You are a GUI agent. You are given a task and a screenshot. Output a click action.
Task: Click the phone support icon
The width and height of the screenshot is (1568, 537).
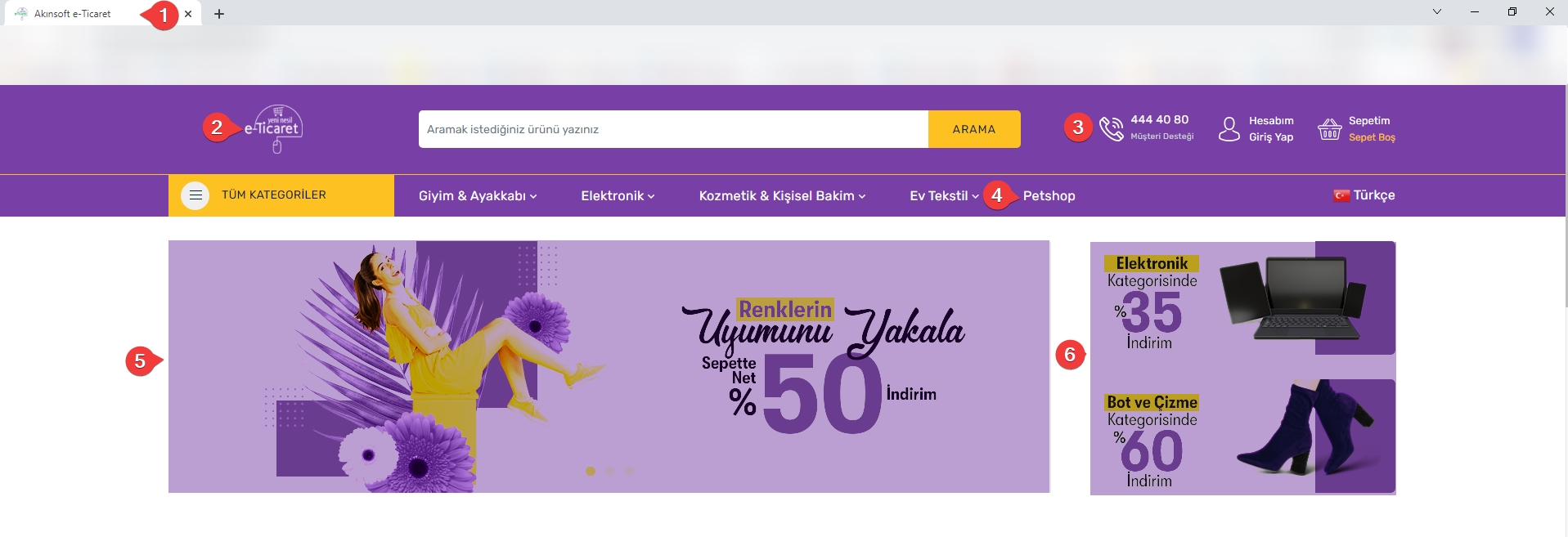click(1112, 128)
